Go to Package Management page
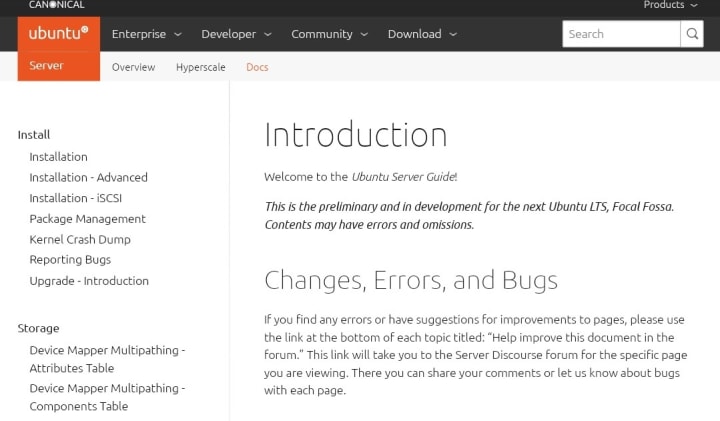This screenshot has width=720, height=421. pyautogui.click(x=87, y=219)
